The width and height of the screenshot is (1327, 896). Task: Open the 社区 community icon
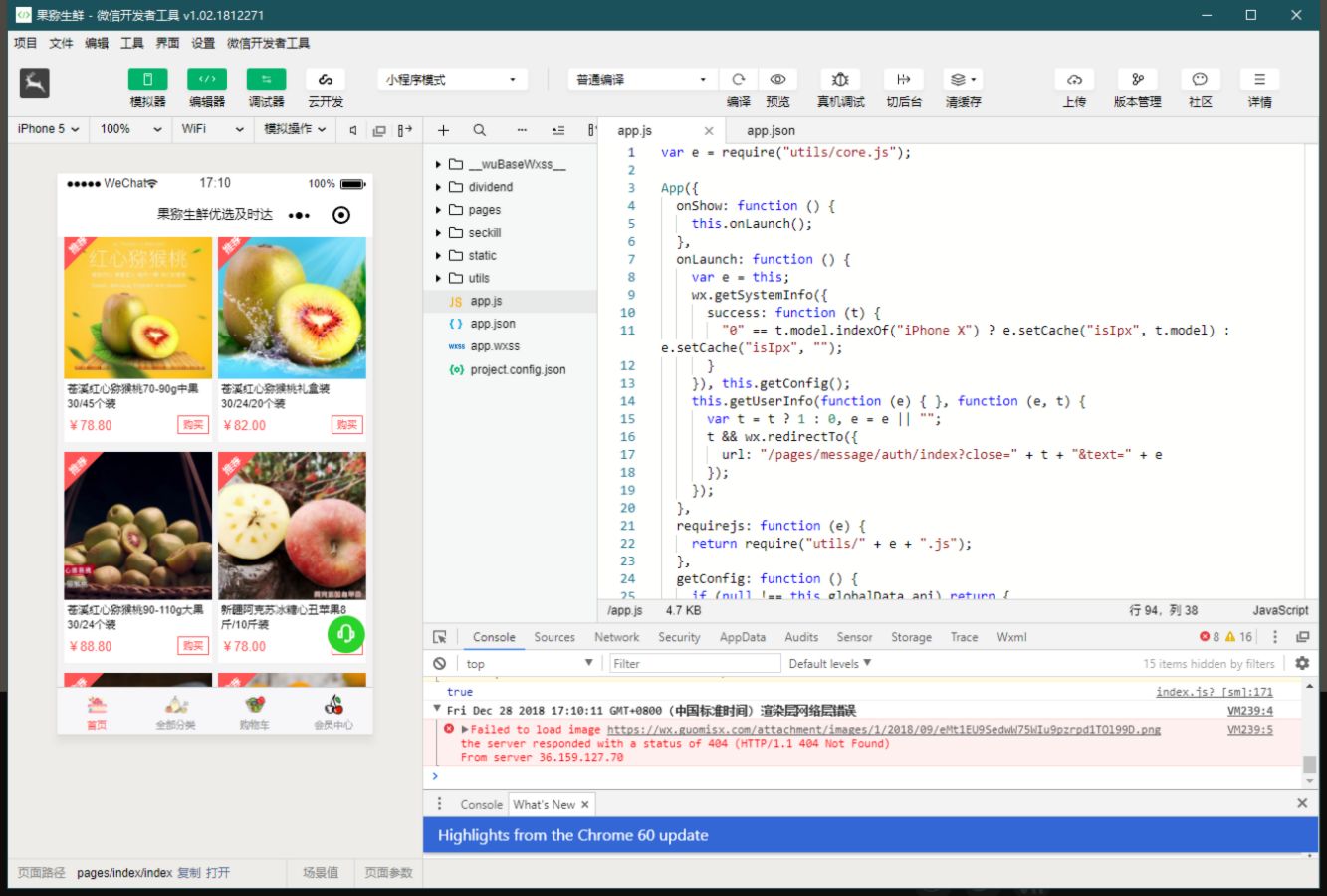click(x=1200, y=80)
